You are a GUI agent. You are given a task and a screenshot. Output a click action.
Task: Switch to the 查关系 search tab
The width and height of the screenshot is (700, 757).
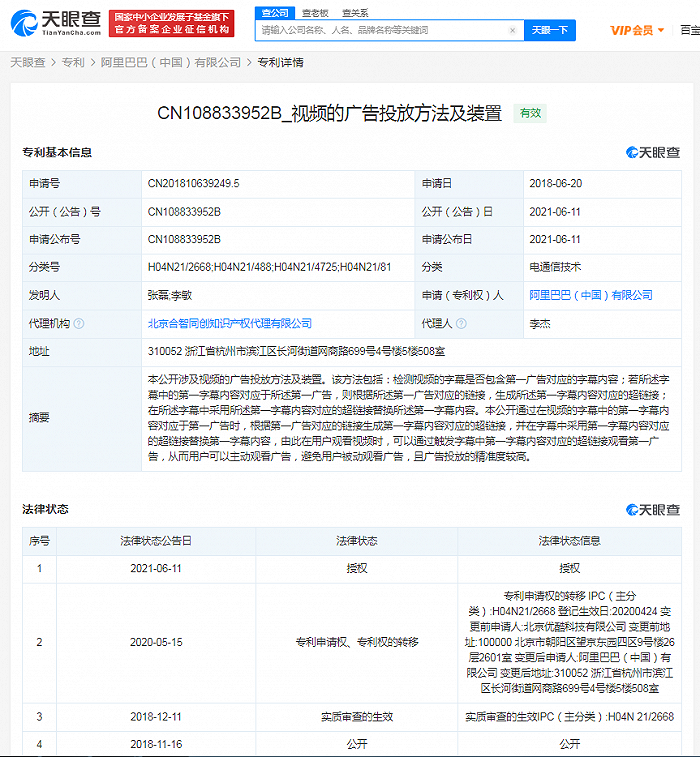(x=355, y=13)
